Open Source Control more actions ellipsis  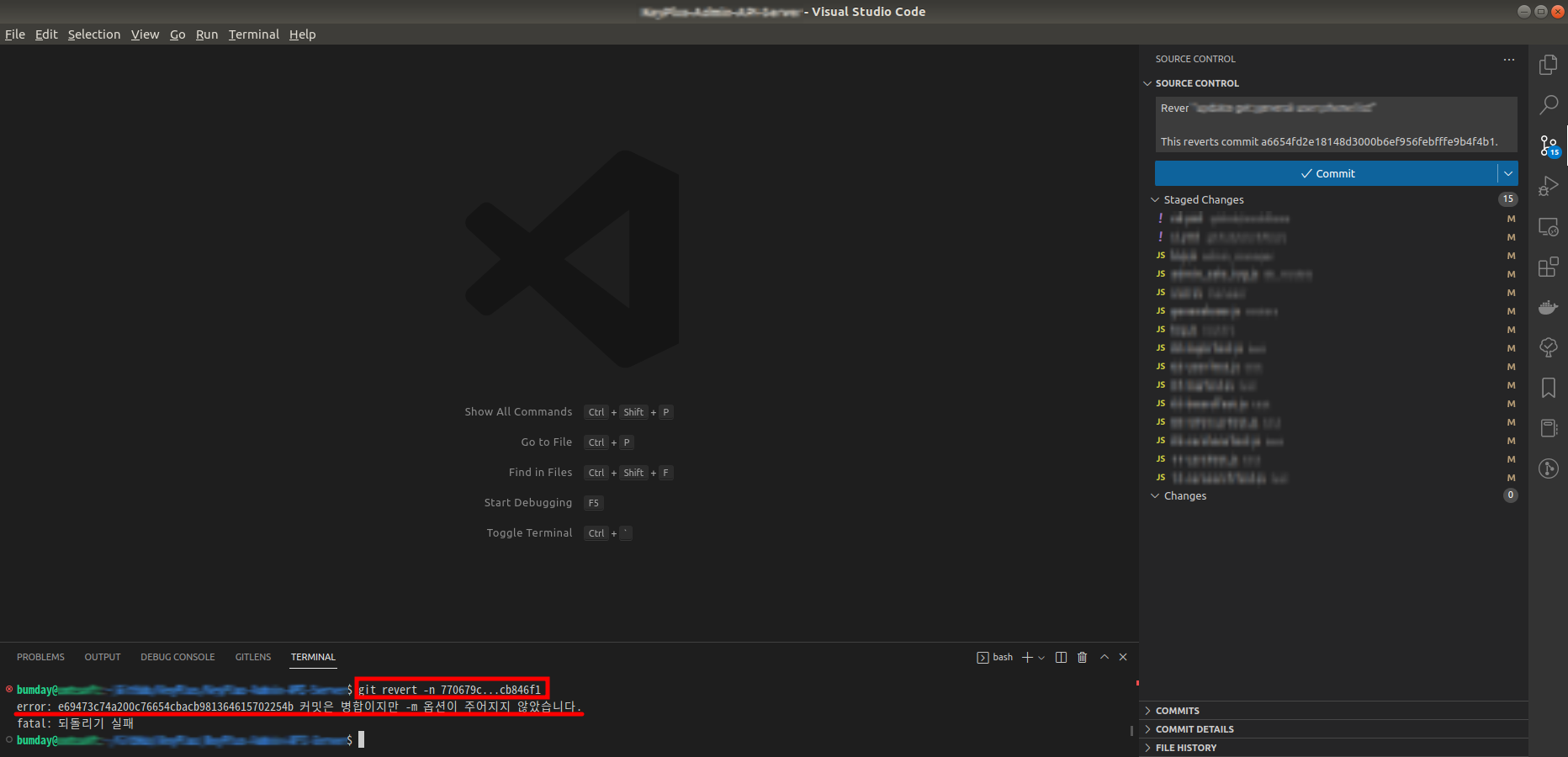[x=1509, y=60]
